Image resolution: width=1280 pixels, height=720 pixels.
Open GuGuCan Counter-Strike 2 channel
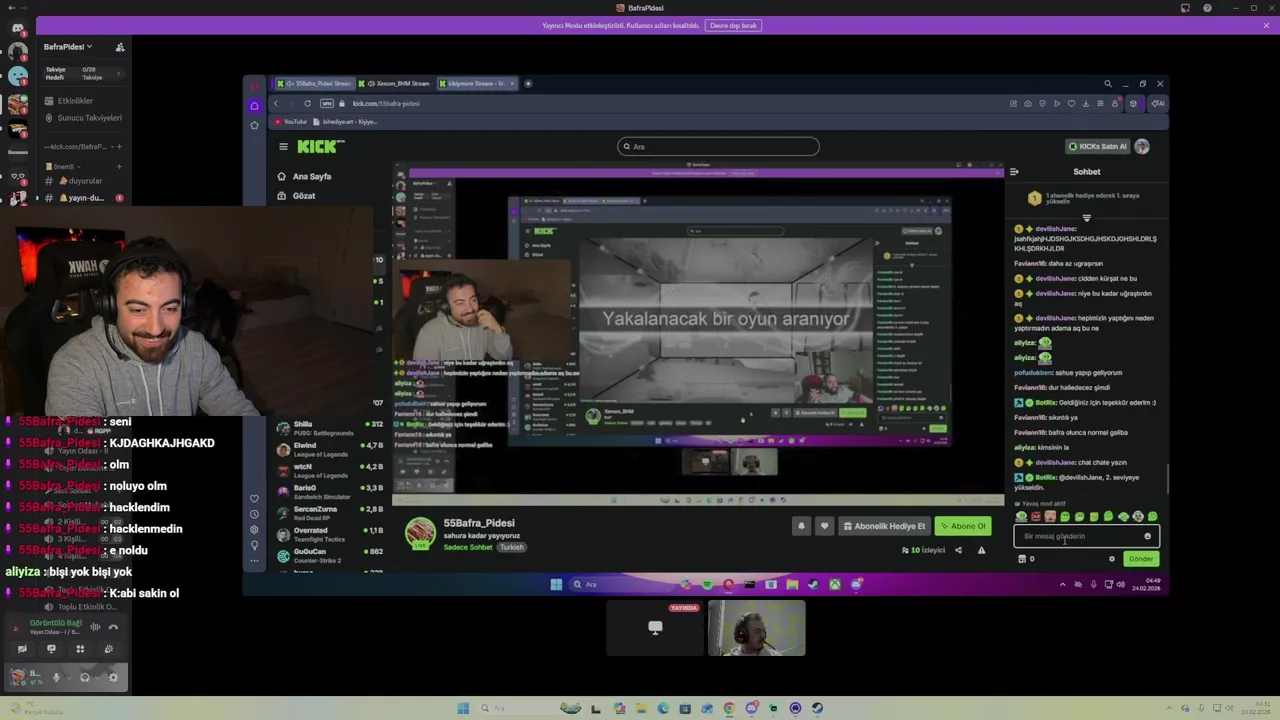(330, 555)
